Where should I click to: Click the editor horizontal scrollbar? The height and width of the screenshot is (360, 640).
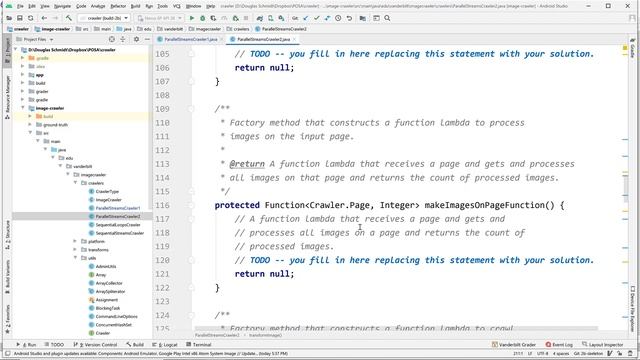point(396,328)
